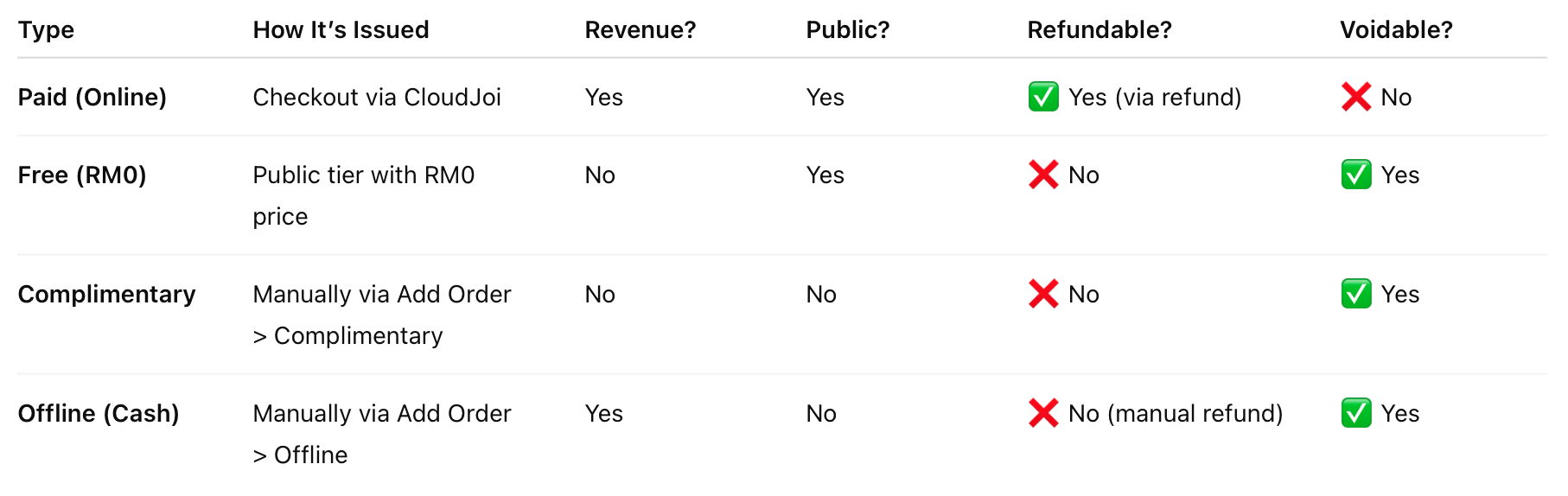1568x496 pixels.
Task: Click the green checkmark in Complimentary Voidable cell
Action: coord(1356,294)
